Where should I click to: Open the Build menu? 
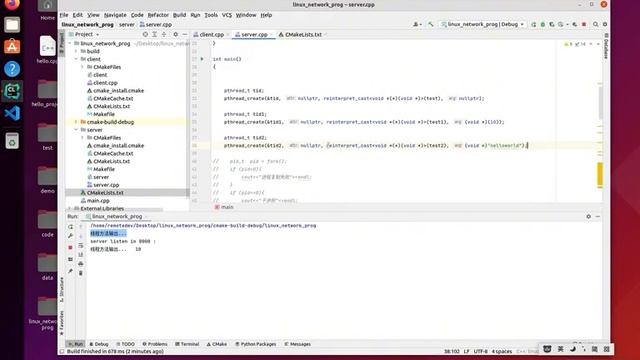[x=180, y=15]
